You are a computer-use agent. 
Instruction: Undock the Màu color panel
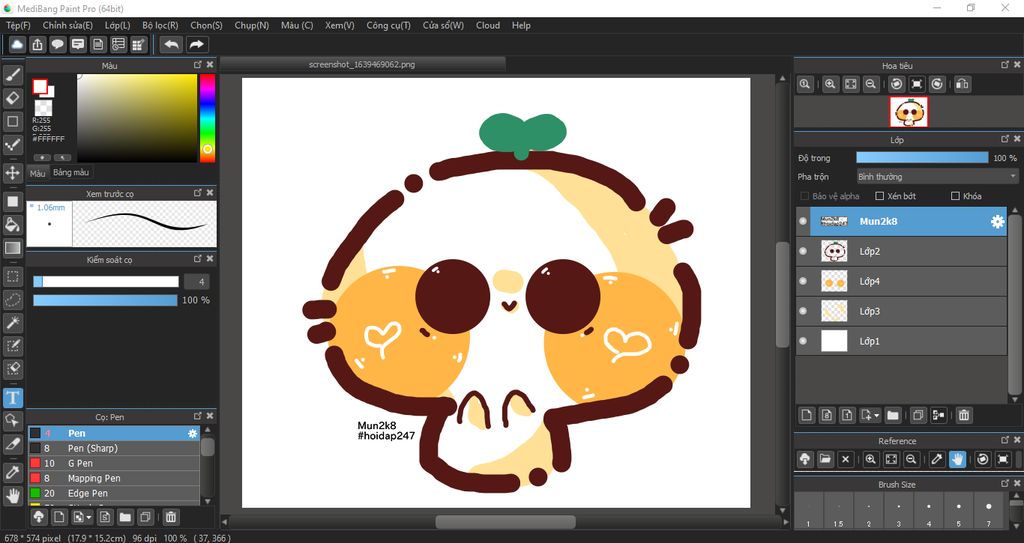click(x=198, y=65)
